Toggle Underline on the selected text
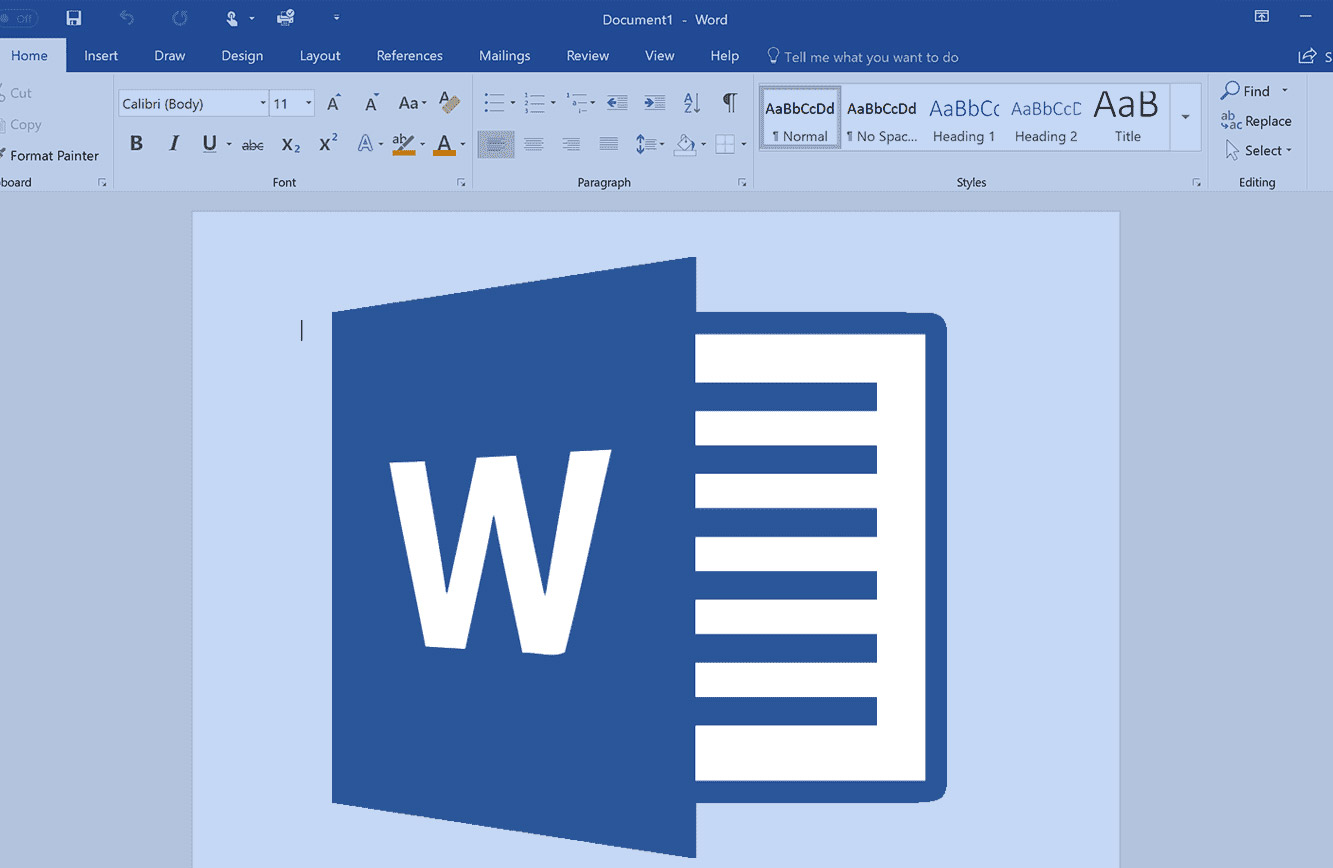This screenshot has height=868, width=1333. point(208,144)
